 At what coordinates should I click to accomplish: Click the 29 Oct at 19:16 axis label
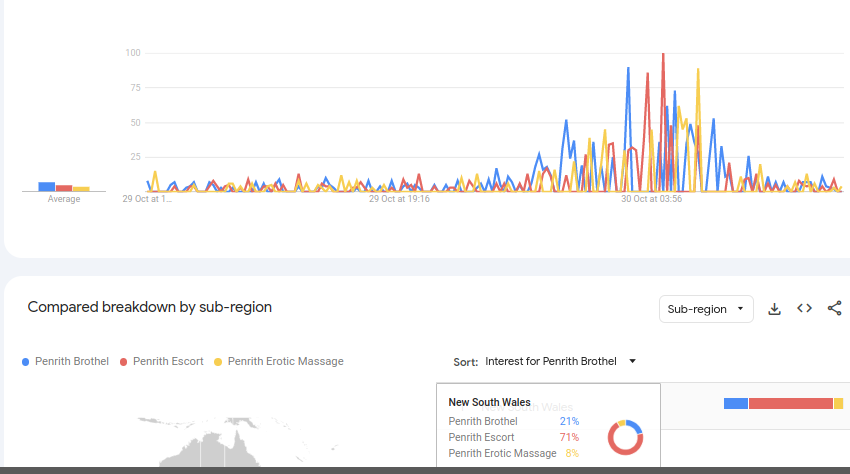point(399,199)
